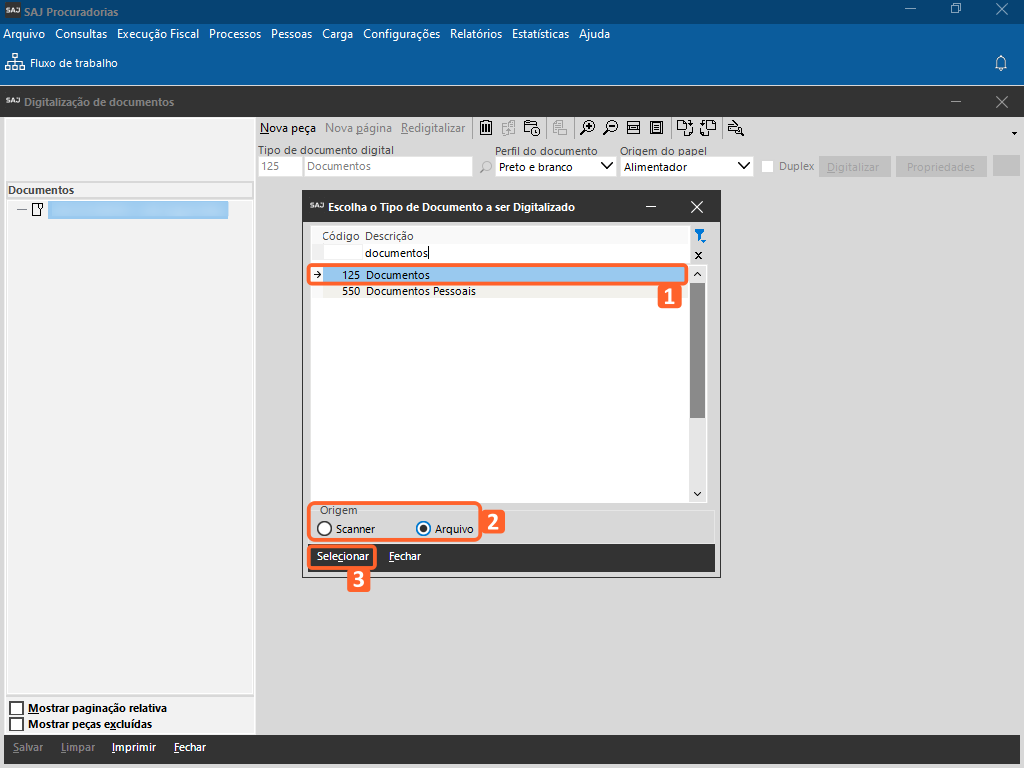Viewport: 1024px width, 768px height.
Task: Click the fit whole page icon
Action: pos(656,128)
